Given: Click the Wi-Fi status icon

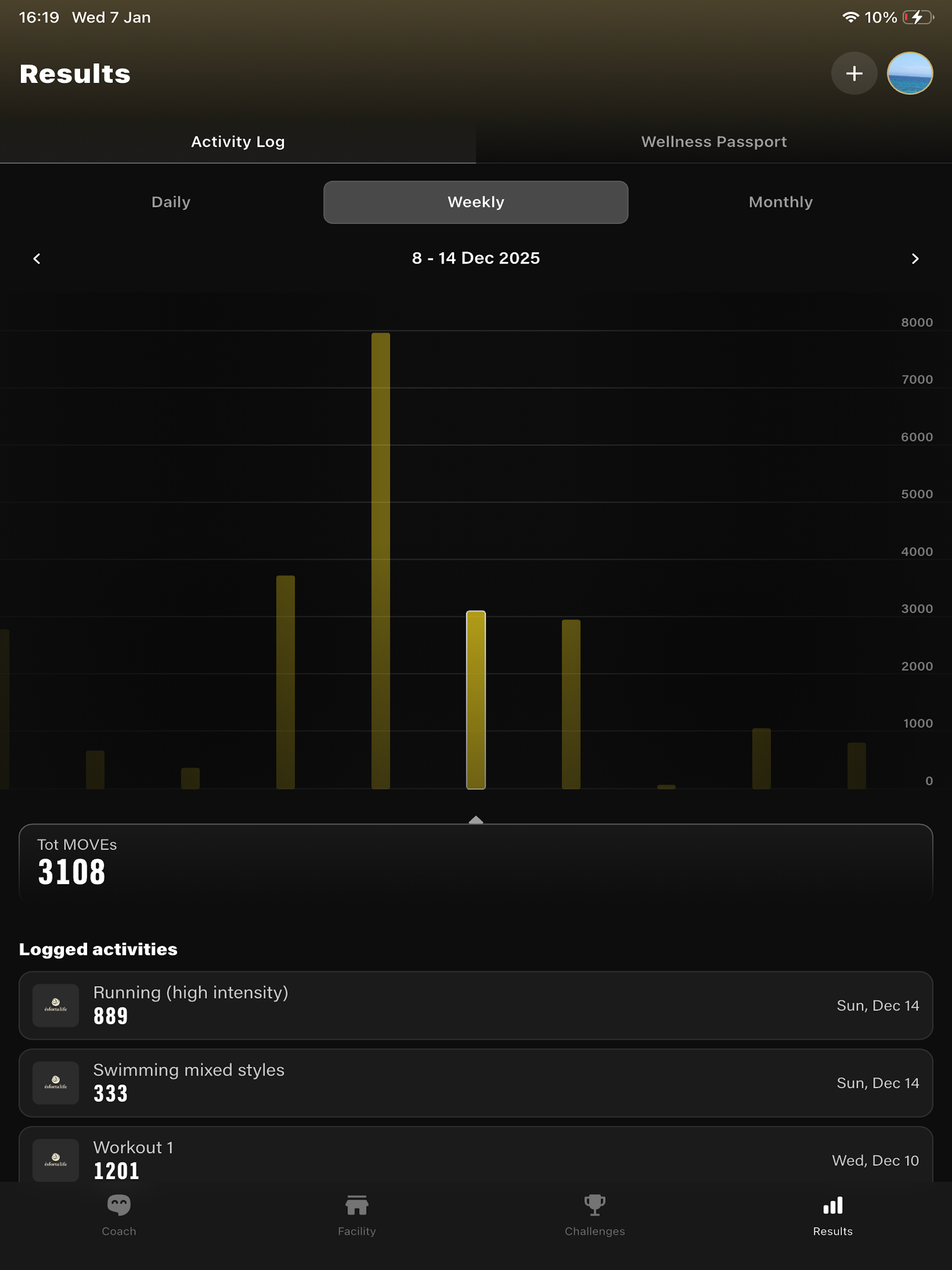Looking at the screenshot, I should pos(851,17).
